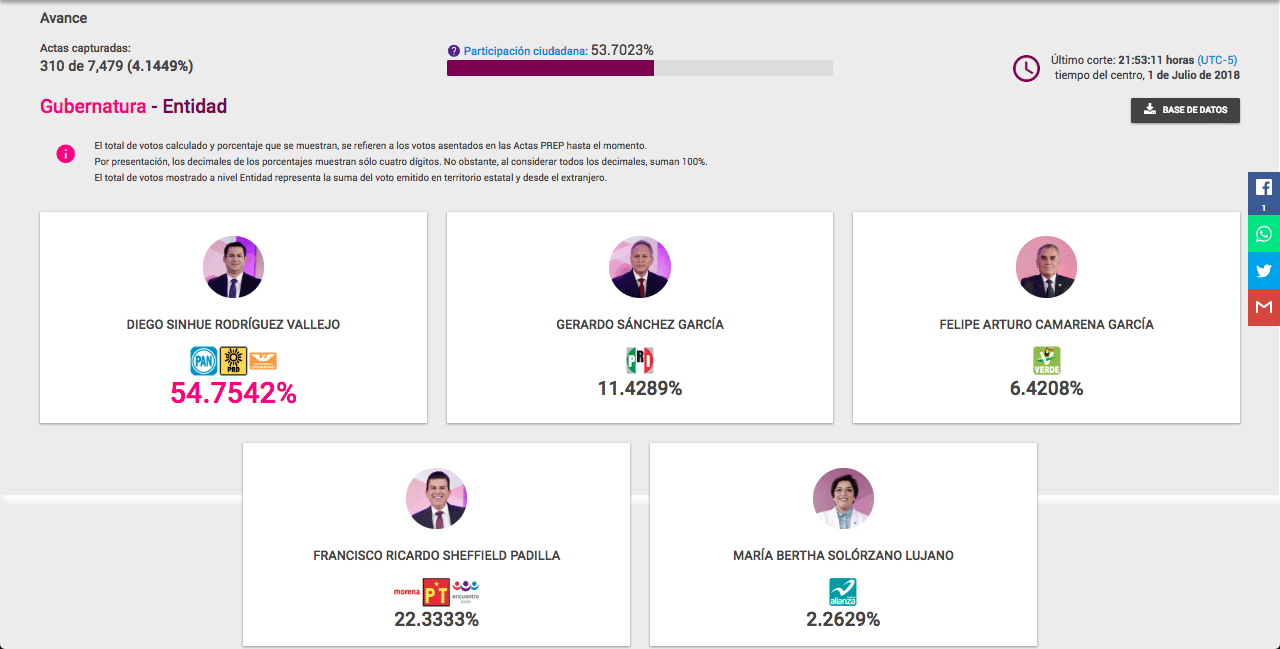Click the PT party logo
This screenshot has height=649, width=1280.
pyautogui.click(x=436, y=592)
